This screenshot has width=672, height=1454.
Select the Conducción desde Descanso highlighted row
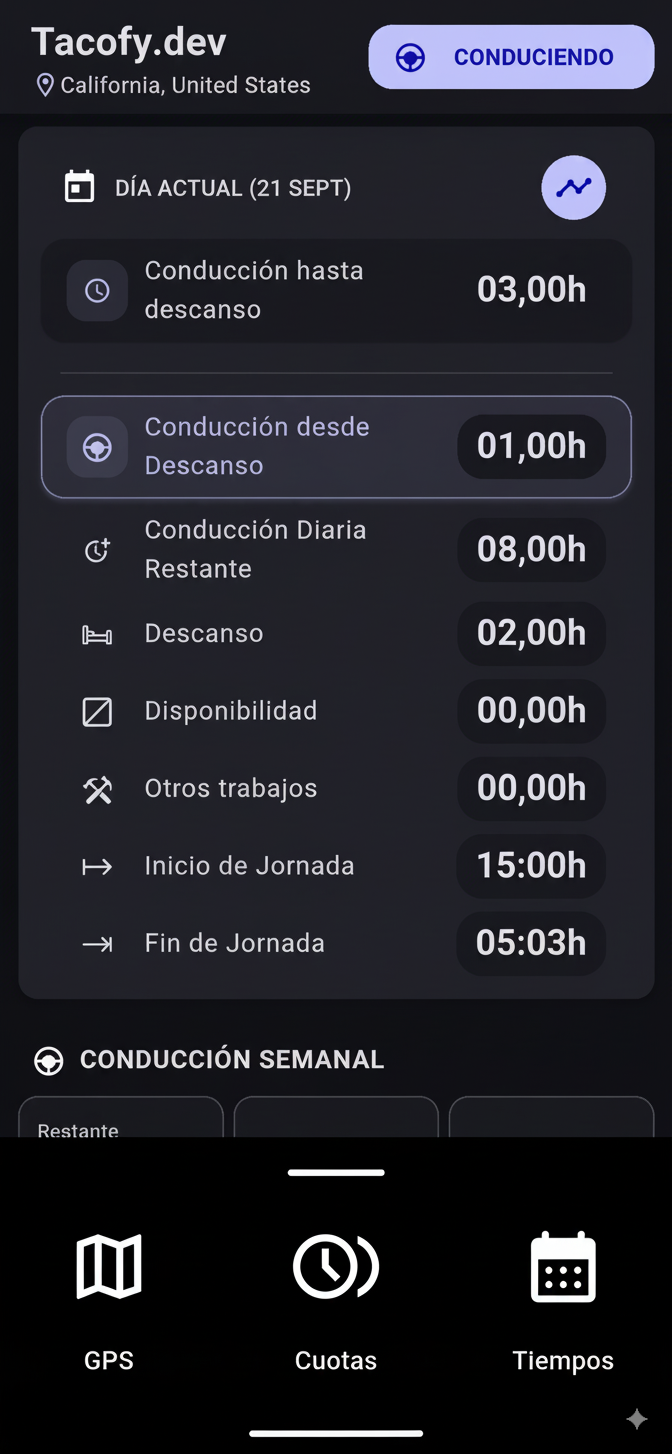click(336, 447)
